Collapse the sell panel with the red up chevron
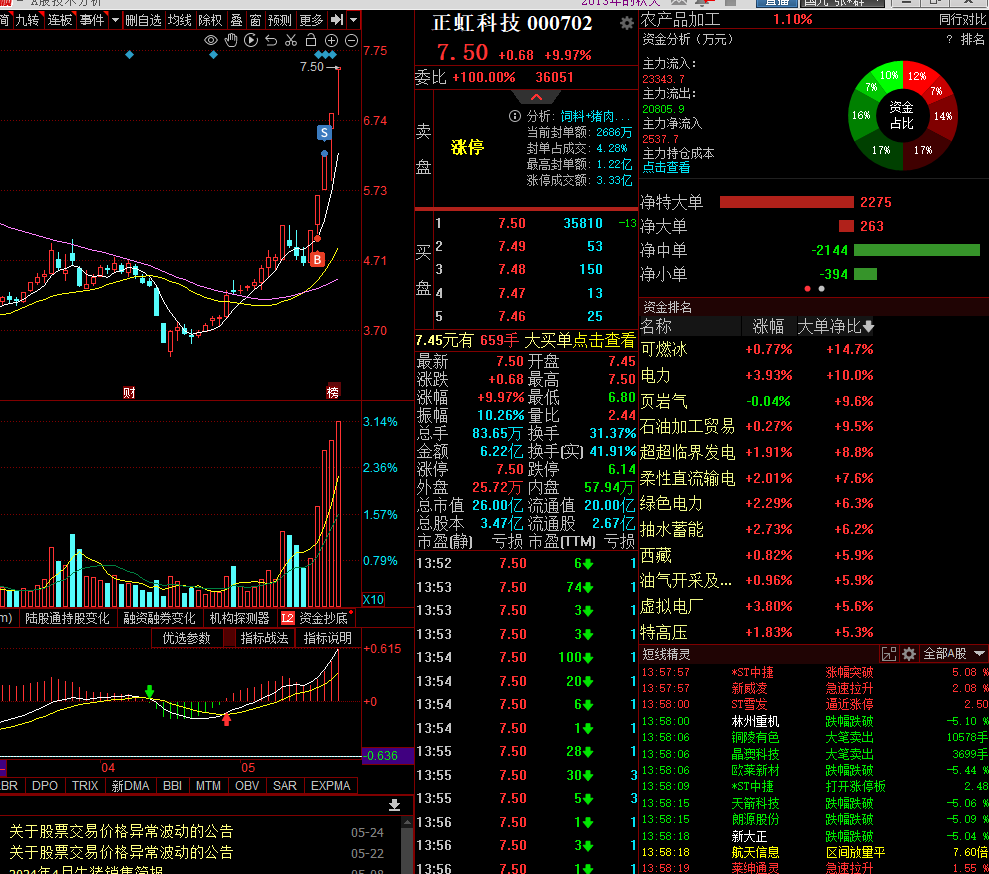 click(x=536, y=97)
